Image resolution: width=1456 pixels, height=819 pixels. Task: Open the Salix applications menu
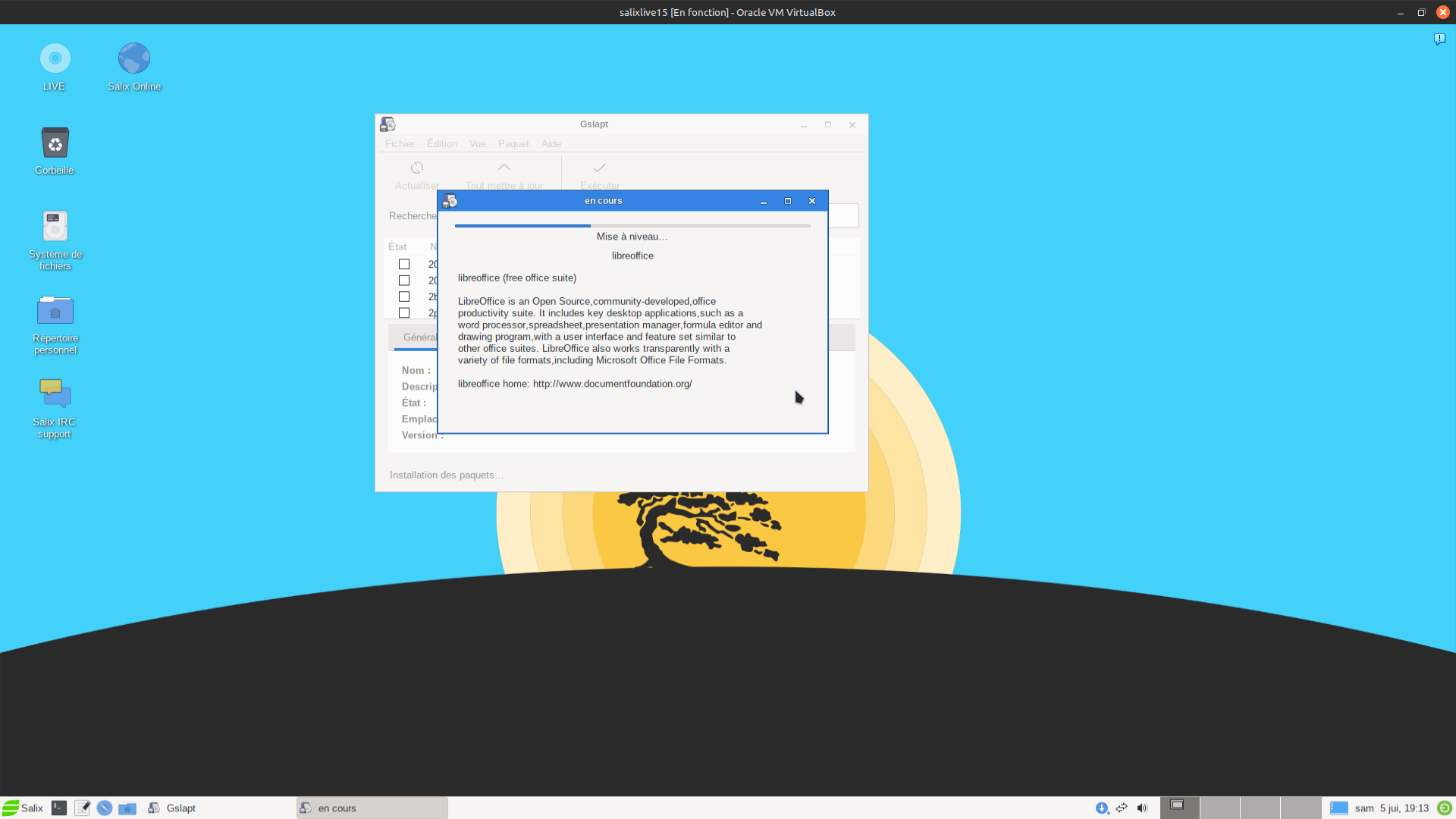(23, 808)
